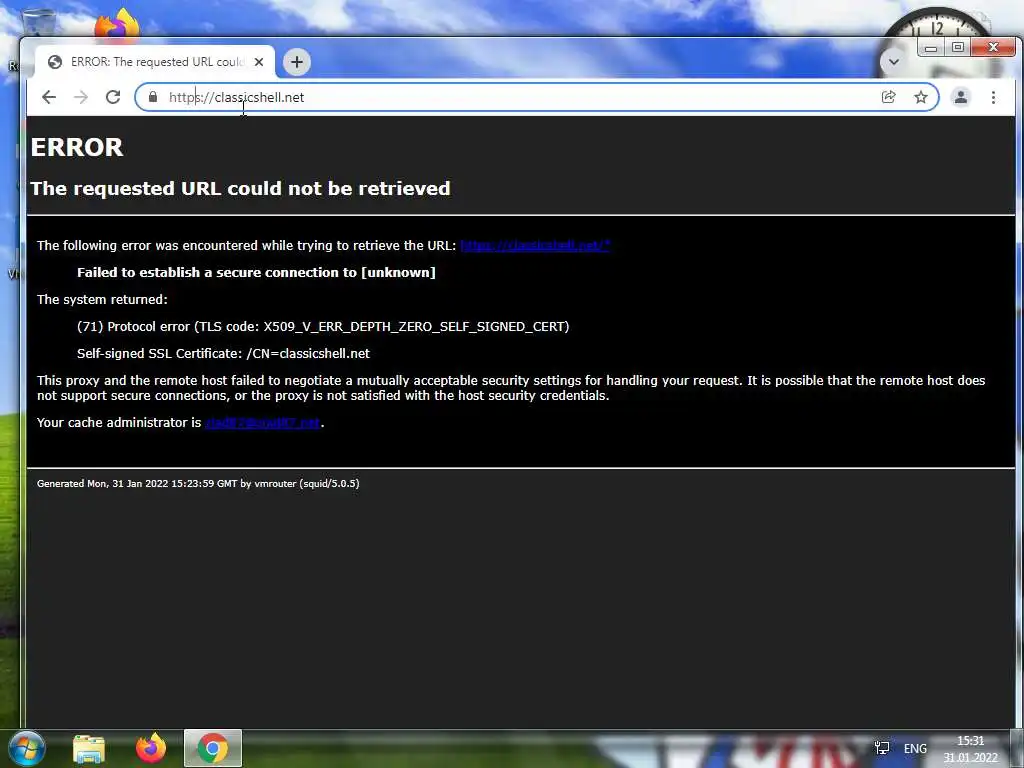Click 'The requested URL could not be retrieved' heading
The width and height of the screenshot is (1024, 768).
[240, 188]
